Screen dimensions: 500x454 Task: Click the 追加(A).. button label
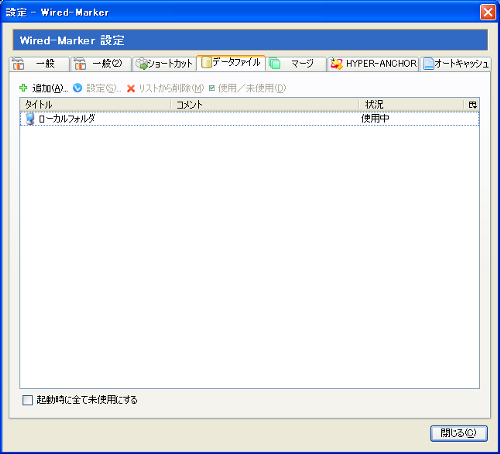(50, 88)
